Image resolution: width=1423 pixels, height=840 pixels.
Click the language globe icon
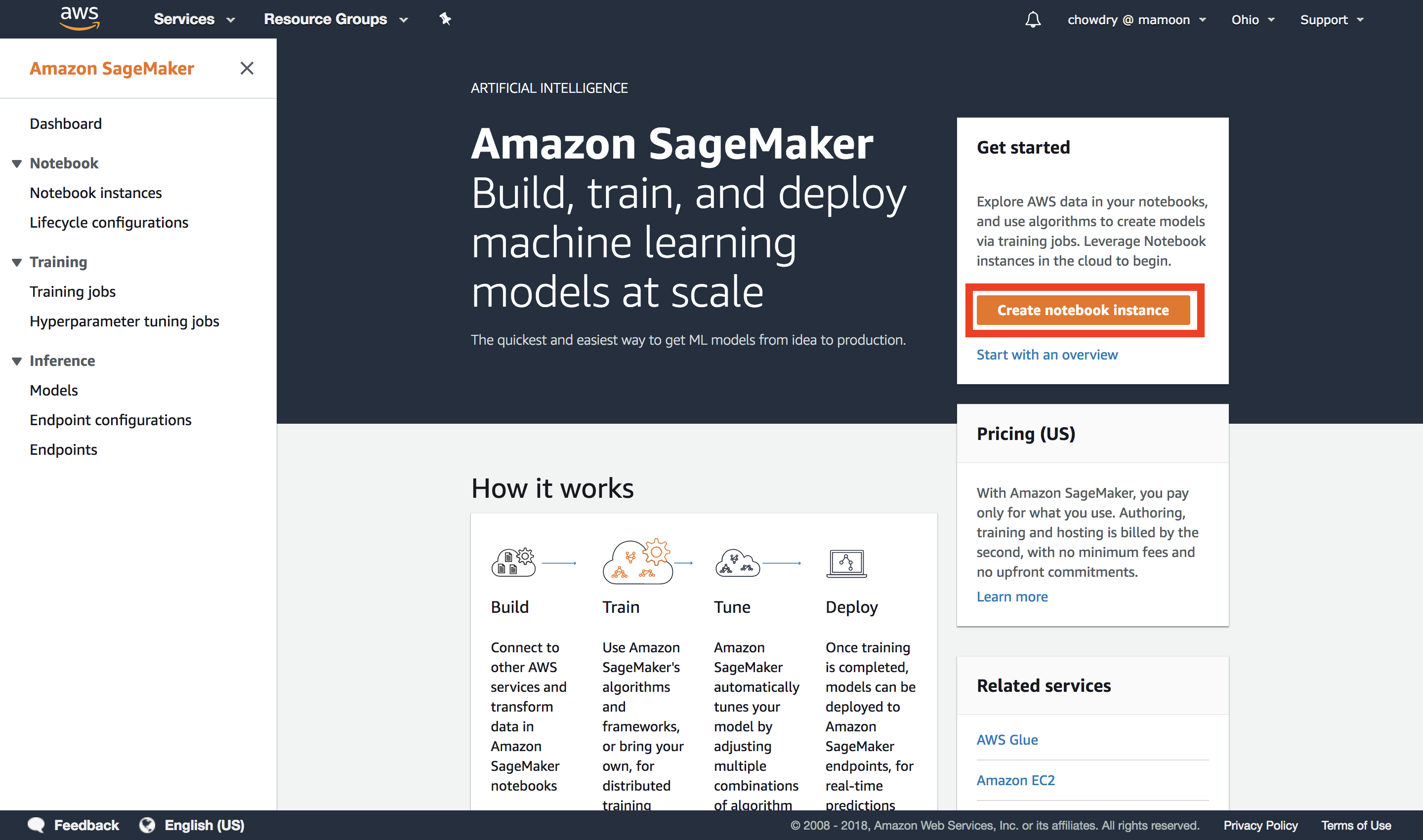pyautogui.click(x=147, y=825)
